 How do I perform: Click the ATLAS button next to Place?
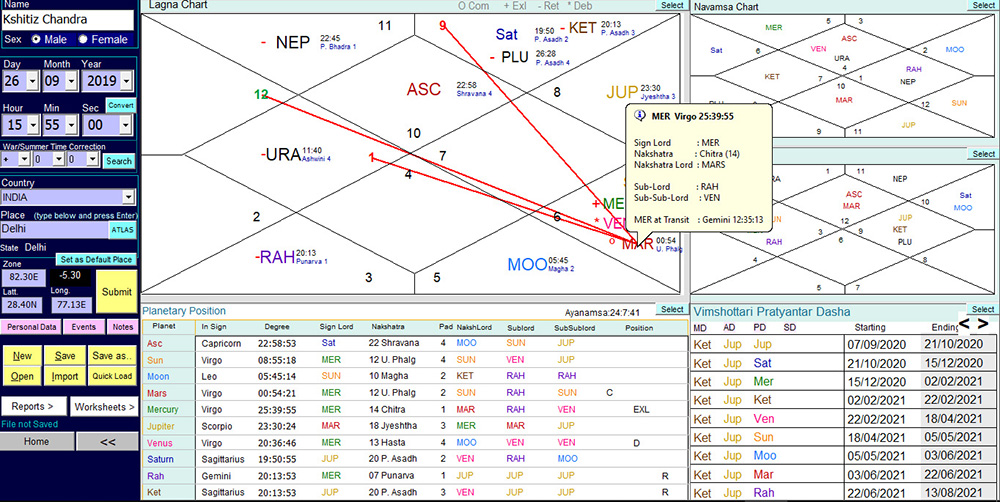point(121,230)
